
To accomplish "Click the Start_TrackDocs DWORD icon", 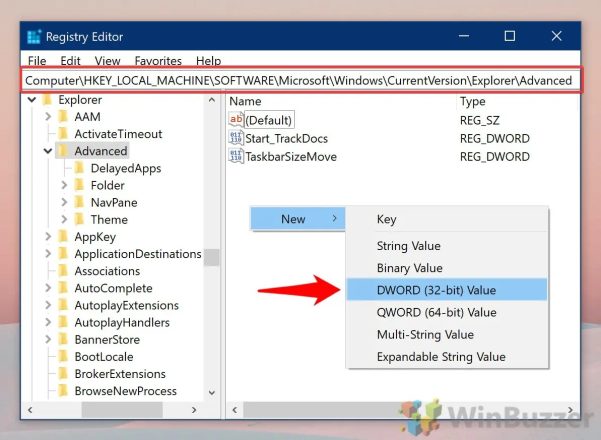I will (x=236, y=138).
